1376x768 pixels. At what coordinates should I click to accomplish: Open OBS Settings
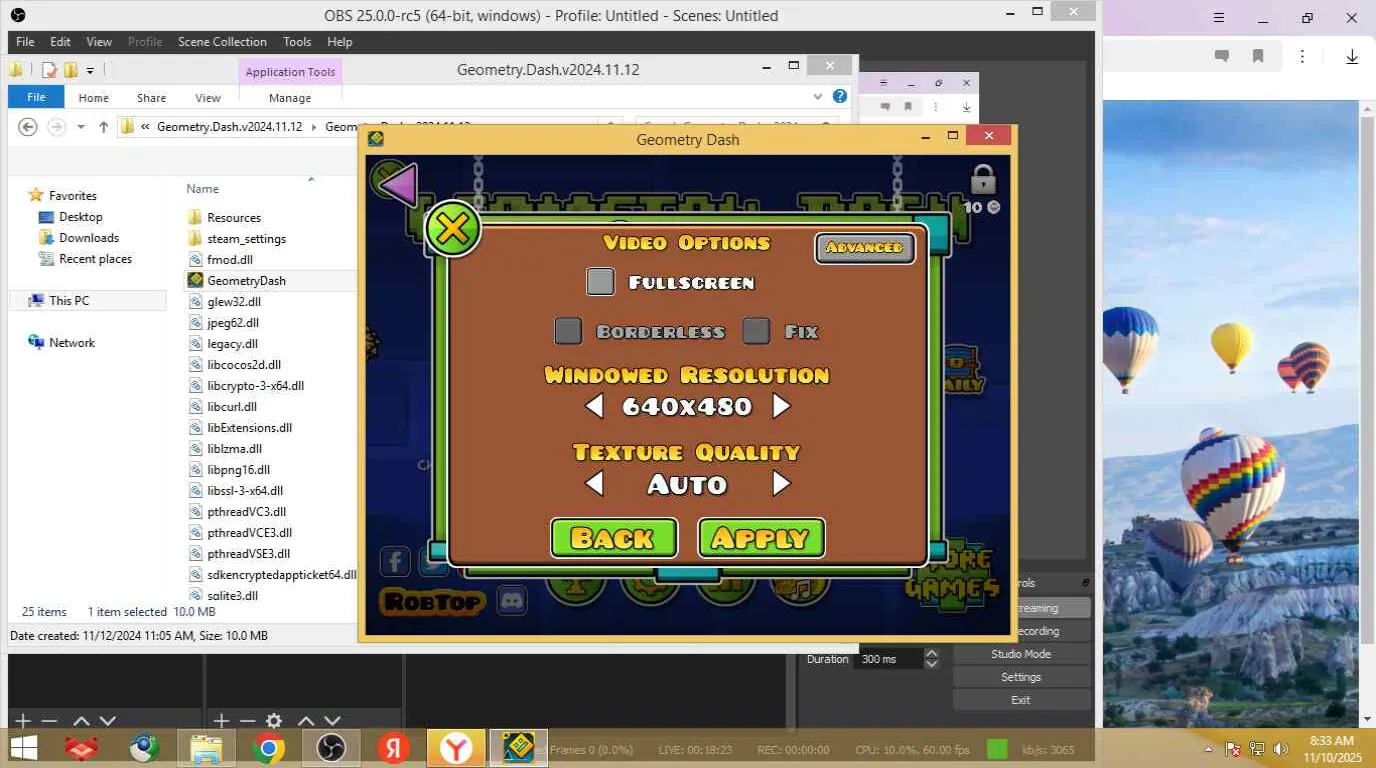tap(1021, 677)
